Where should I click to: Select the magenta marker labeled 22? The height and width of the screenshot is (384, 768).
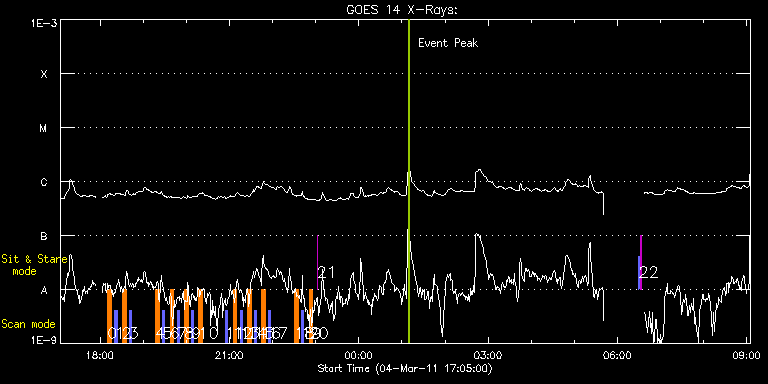point(641,263)
